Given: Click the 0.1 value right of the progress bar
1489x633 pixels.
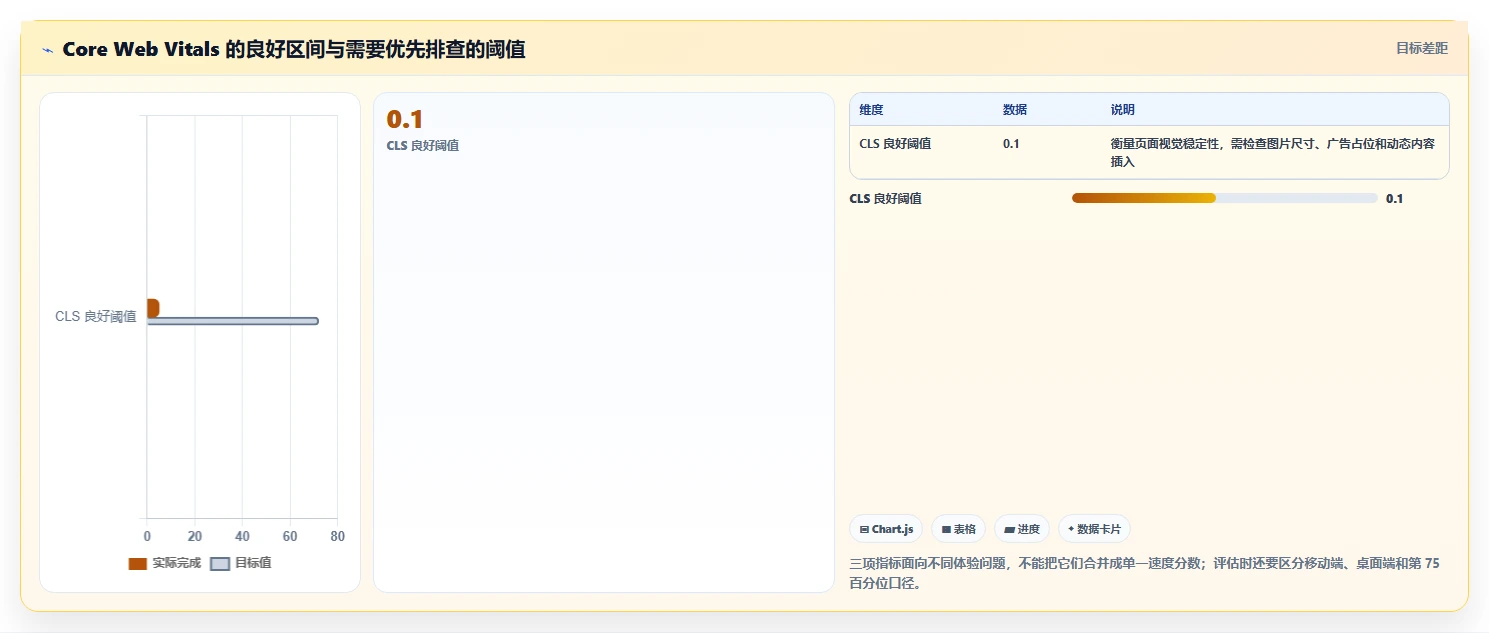Looking at the screenshot, I should click(1394, 198).
